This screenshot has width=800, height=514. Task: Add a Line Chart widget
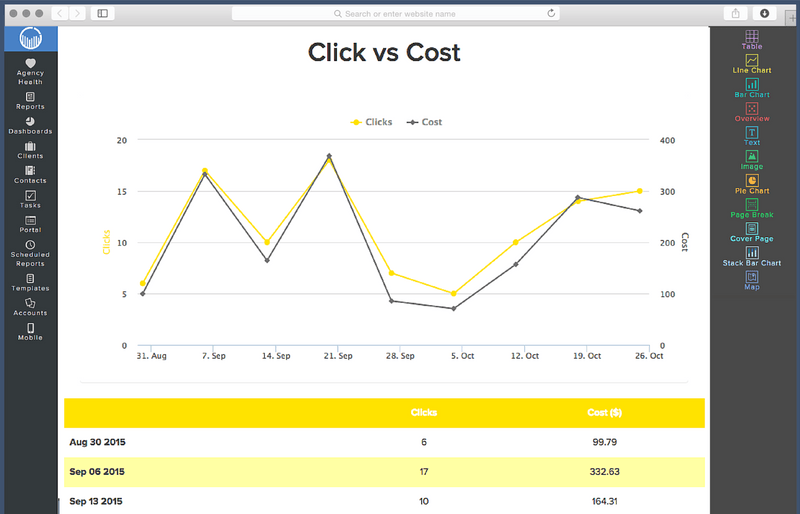752,64
